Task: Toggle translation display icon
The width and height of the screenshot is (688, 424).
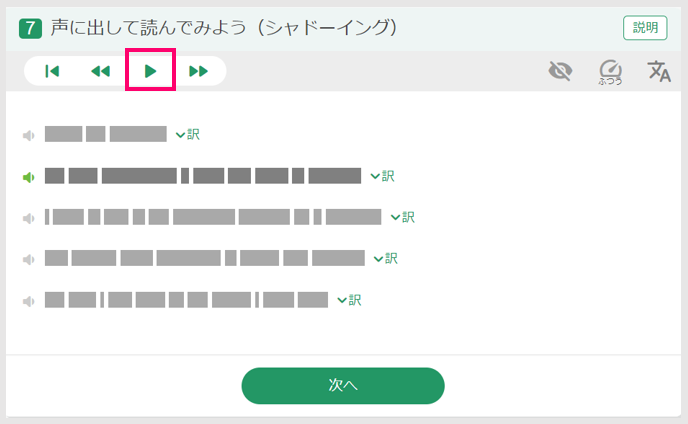Action: coord(659,71)
